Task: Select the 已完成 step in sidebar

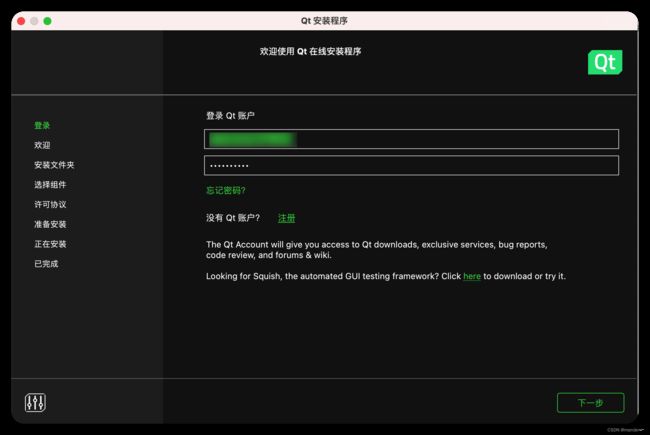Action: click(46, 264)
